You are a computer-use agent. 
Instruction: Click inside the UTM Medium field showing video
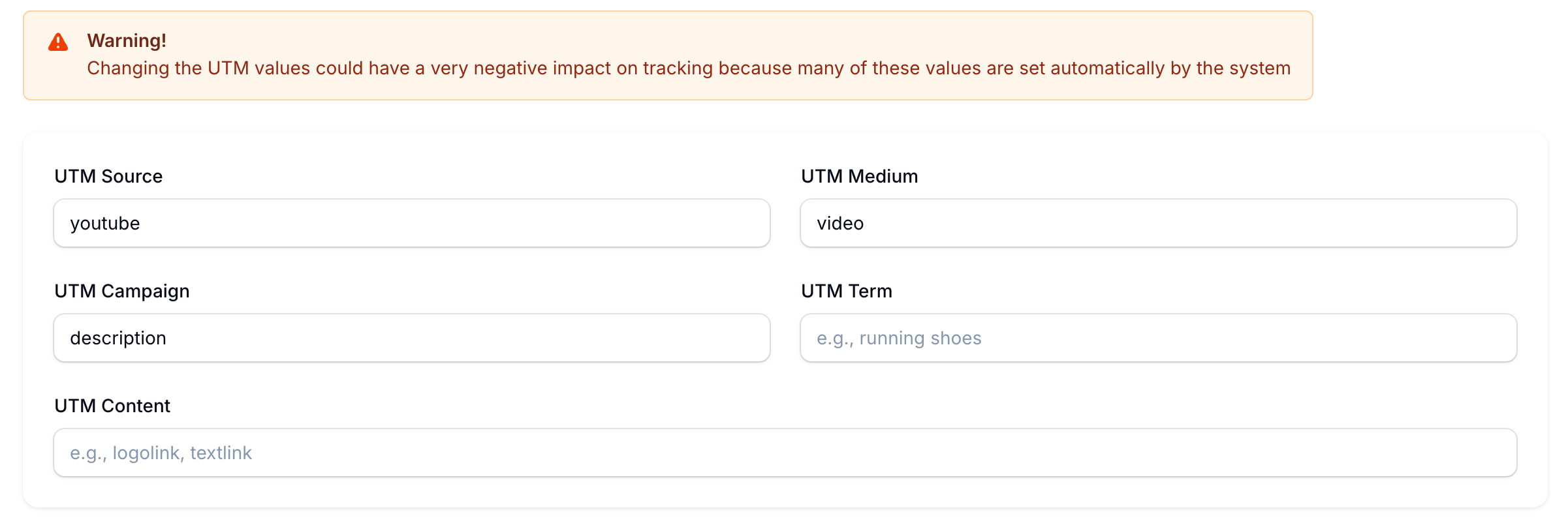pyautogui.click(x=1157, y=223)
